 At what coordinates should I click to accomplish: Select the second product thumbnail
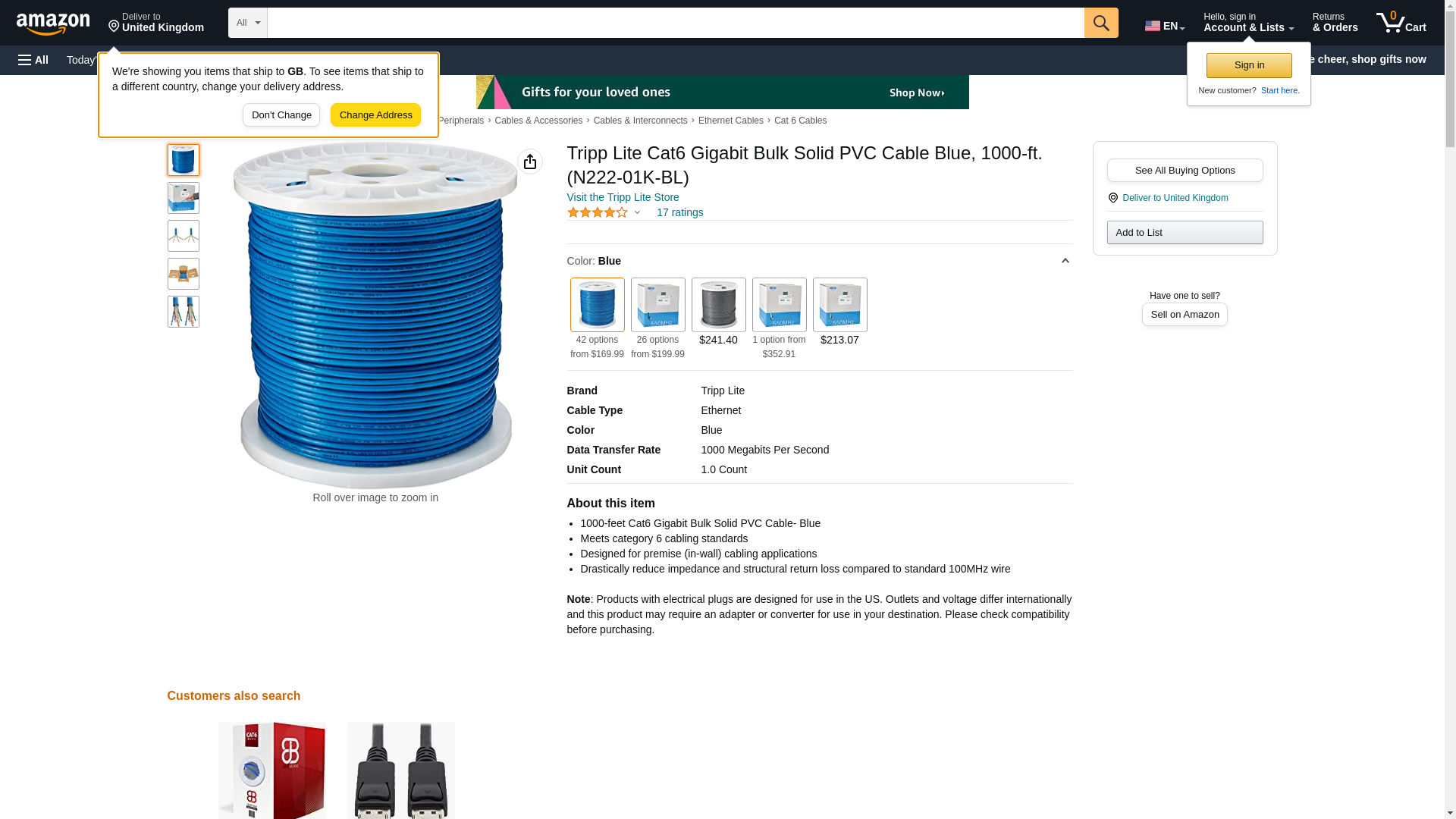pos(184,198)
